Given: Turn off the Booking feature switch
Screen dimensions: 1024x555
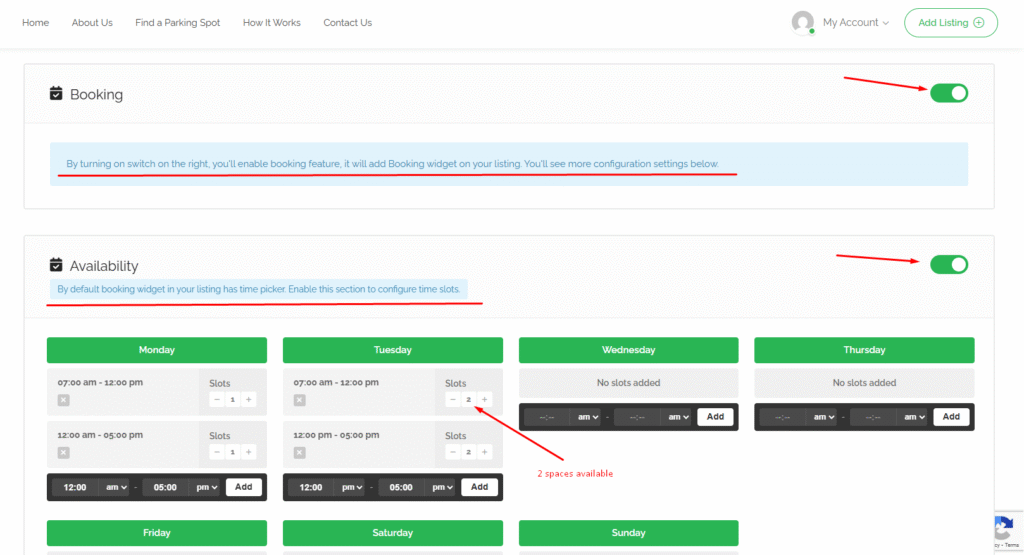Looking at the screenshot, I should tap(948, 93).
